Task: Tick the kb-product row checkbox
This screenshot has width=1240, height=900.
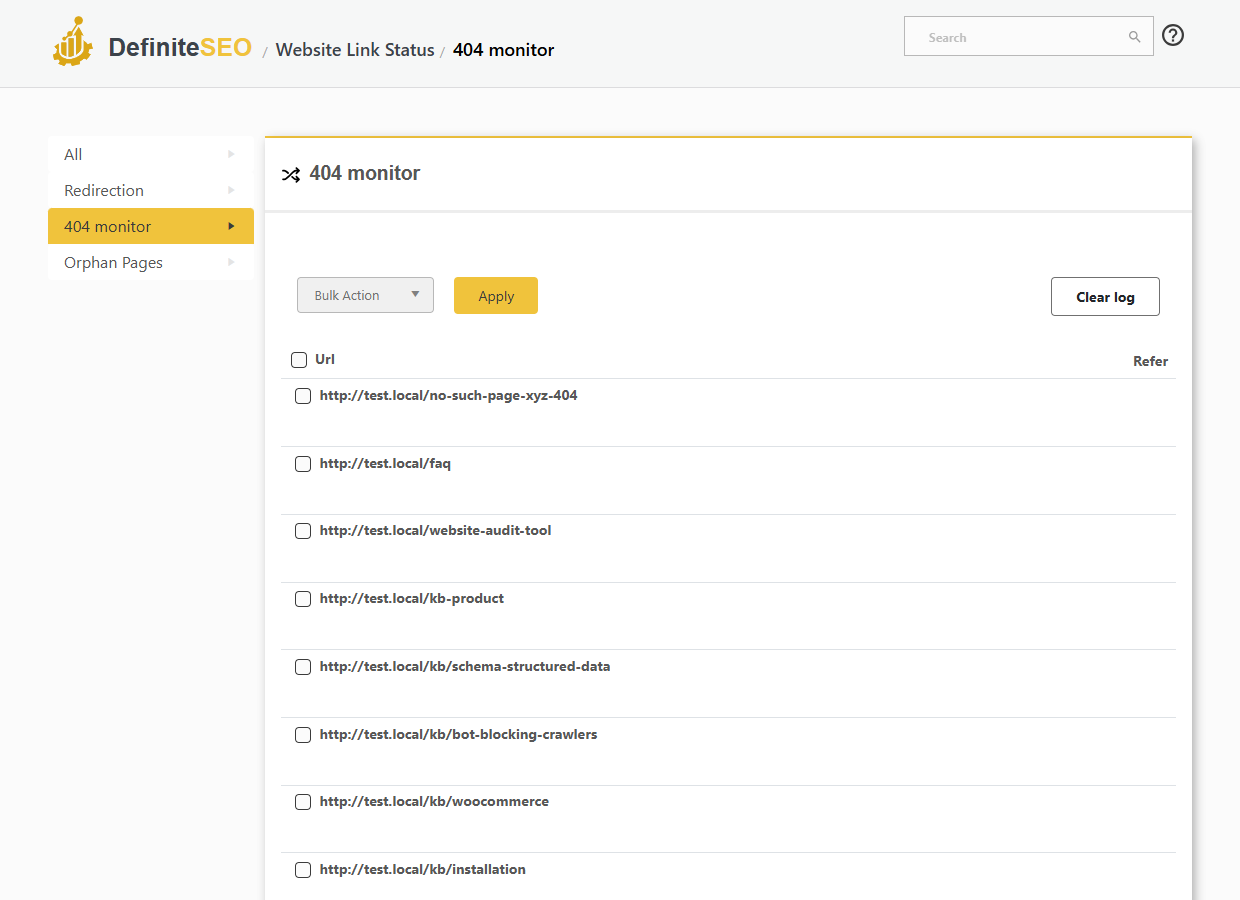Action: tap(303, 599)
